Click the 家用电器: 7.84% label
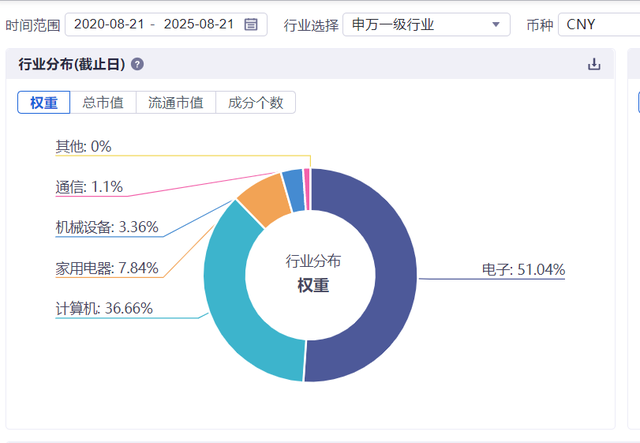The image size is (640, 443). (107, 268)
